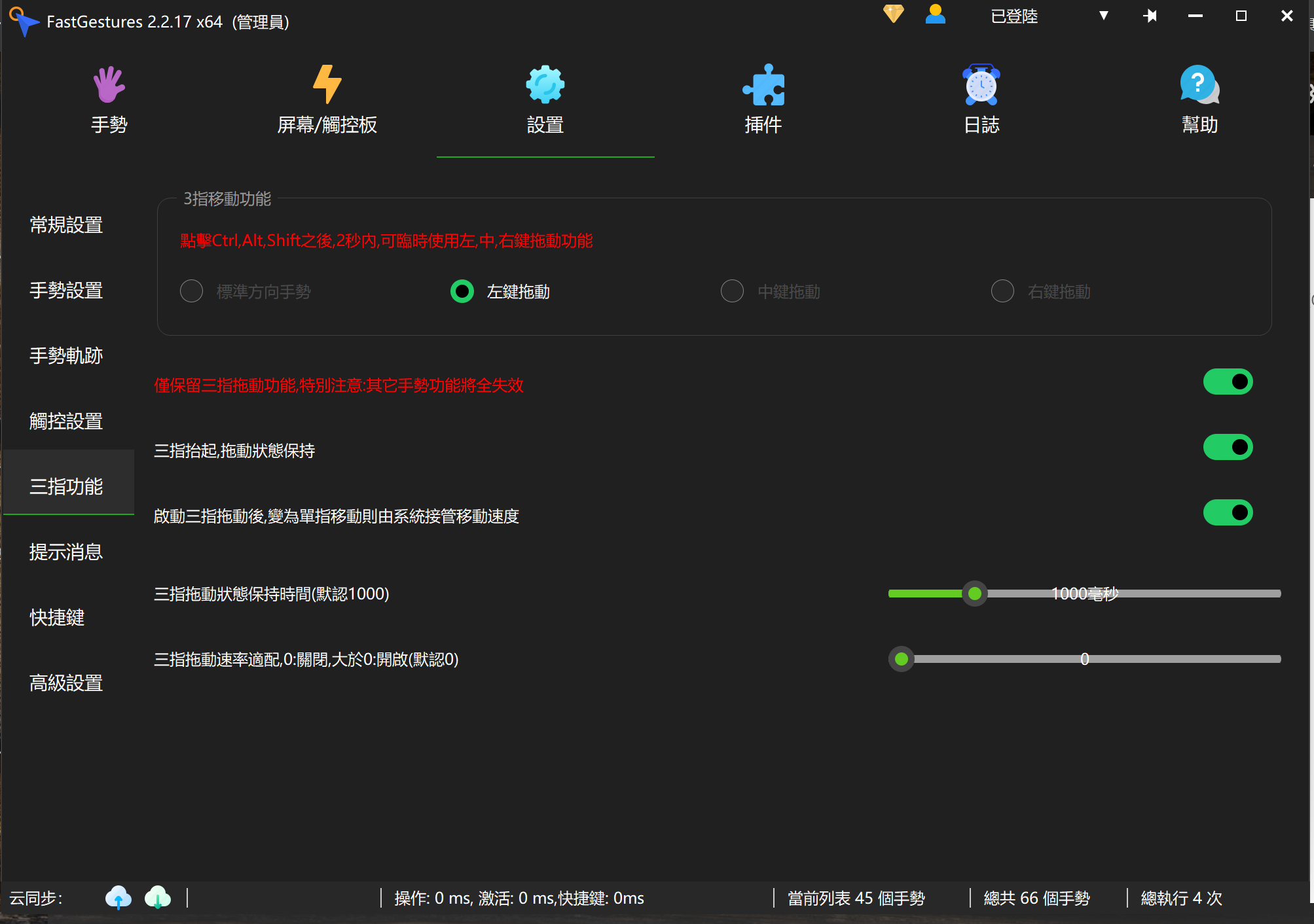Open the 日誌 alarm clock icon
Image resolution: width=1314 pixels, height=924 pixels.
click(x=981, y=84)
